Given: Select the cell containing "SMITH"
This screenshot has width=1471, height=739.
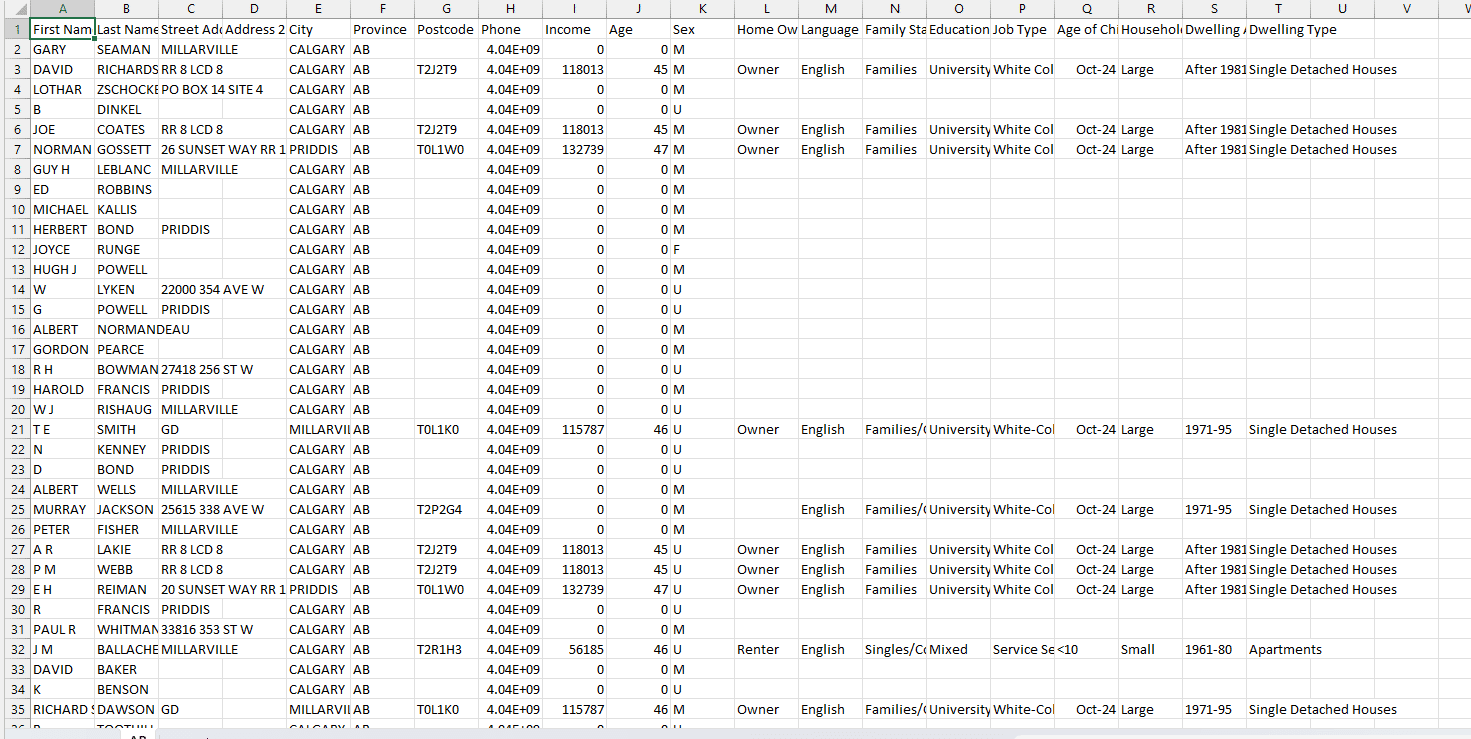Looking at the screenshot, I should pos(127,429).
